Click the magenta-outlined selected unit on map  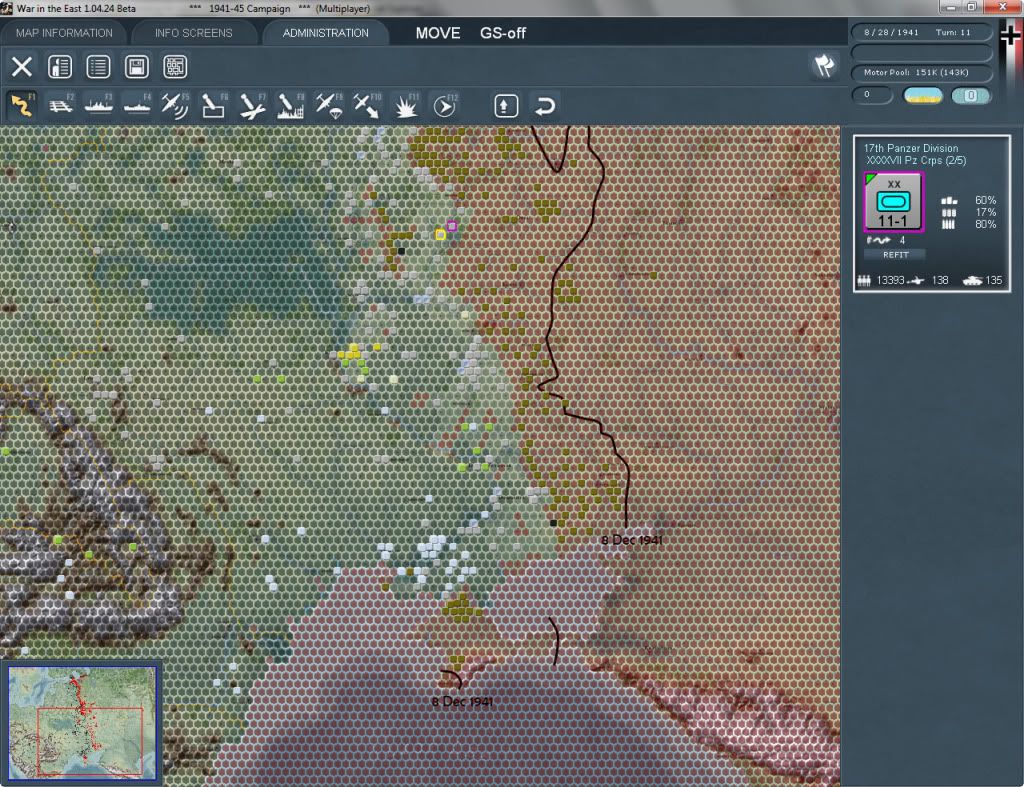click(x=451, y=226)
